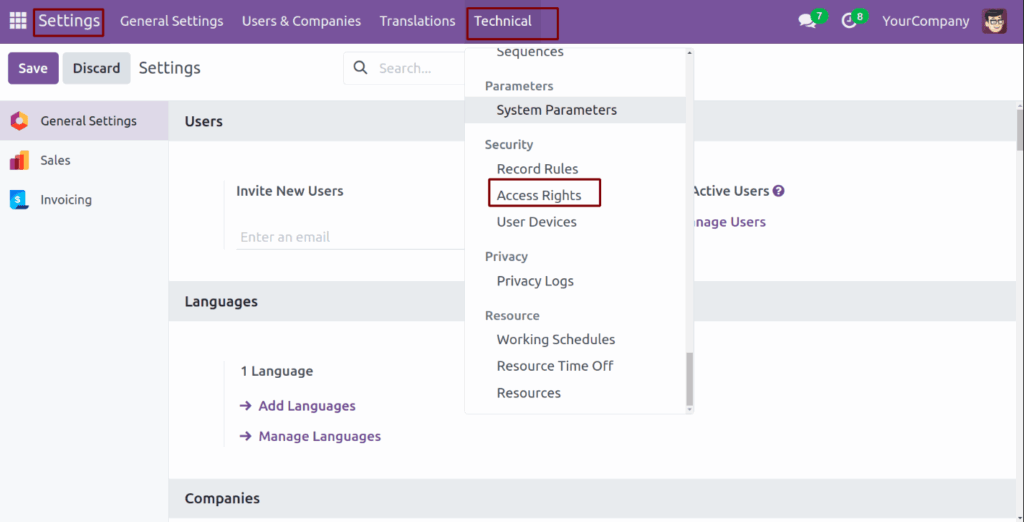This screenshot has width=1024, height=522.
Task: Click the General Settings hexagon icon in sidebar
Action: pos(20,121)
